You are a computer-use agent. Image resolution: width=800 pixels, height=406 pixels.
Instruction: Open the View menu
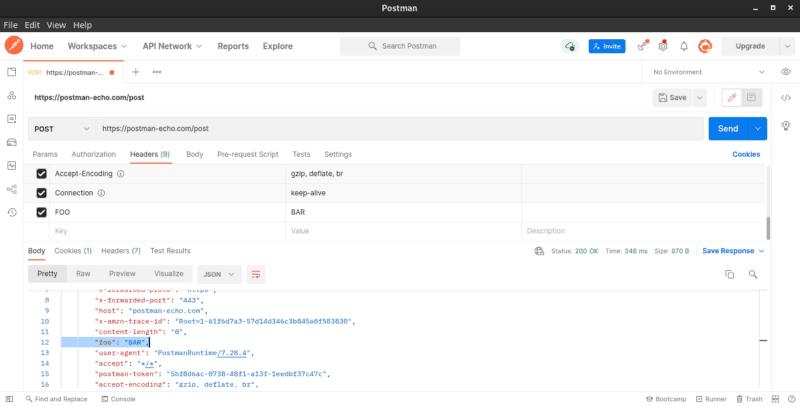[57, 25]
